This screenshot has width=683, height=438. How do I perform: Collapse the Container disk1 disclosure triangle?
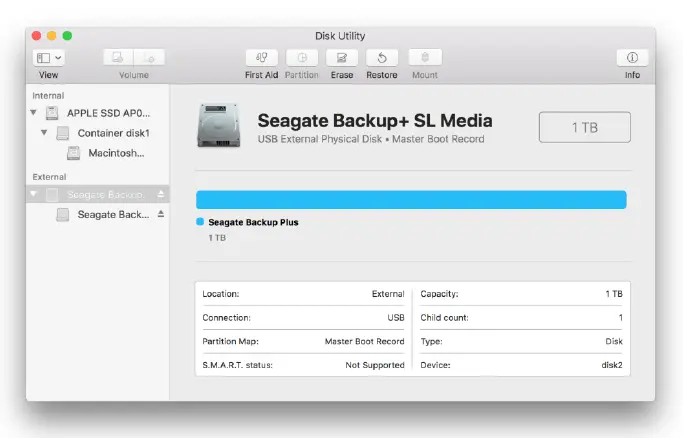pyautogui.click(x=44, y=132)
